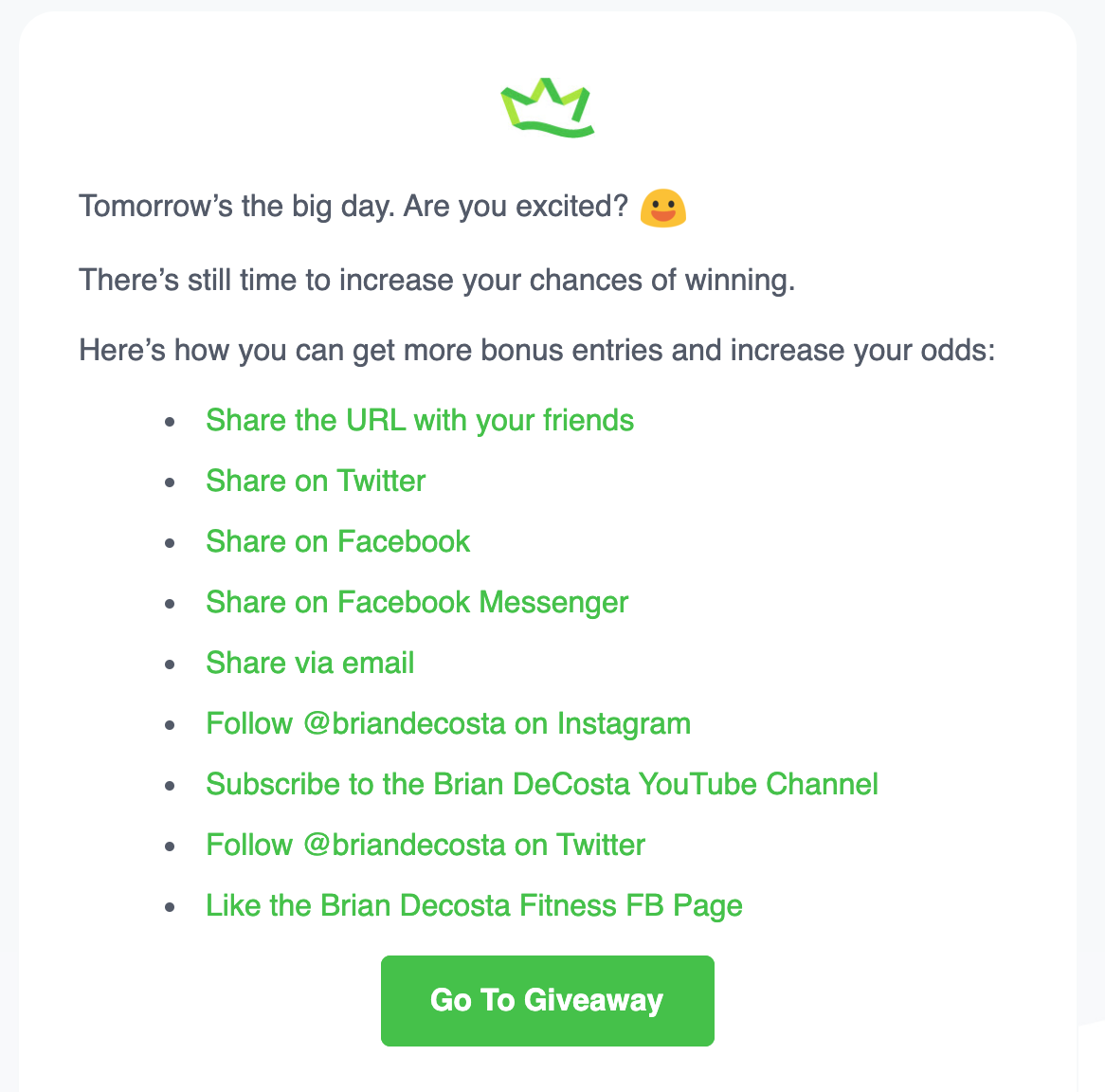This screenshot has width=1105, height=1092.
Task: Subscribe to the Brian DeCosta YouTube Channel link
Action: point(542,784)
